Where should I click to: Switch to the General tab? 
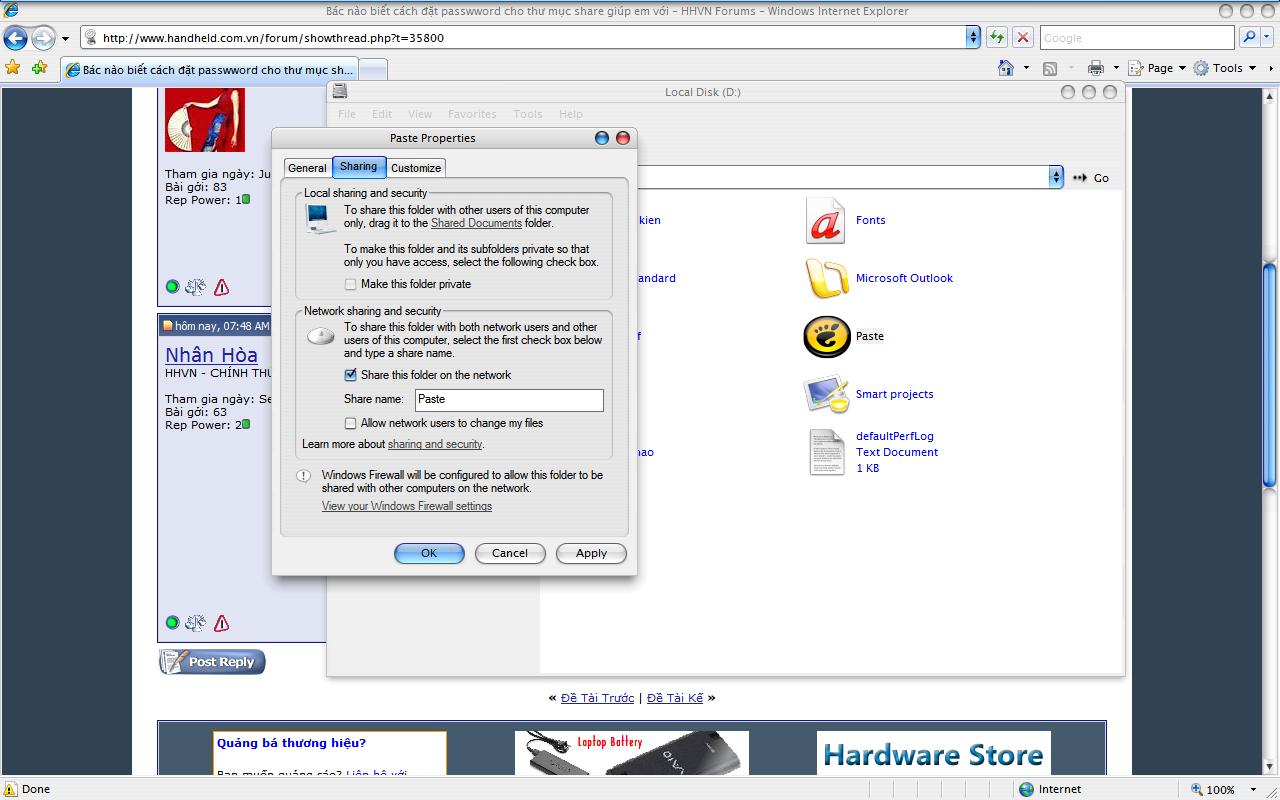tap(307, 168)
